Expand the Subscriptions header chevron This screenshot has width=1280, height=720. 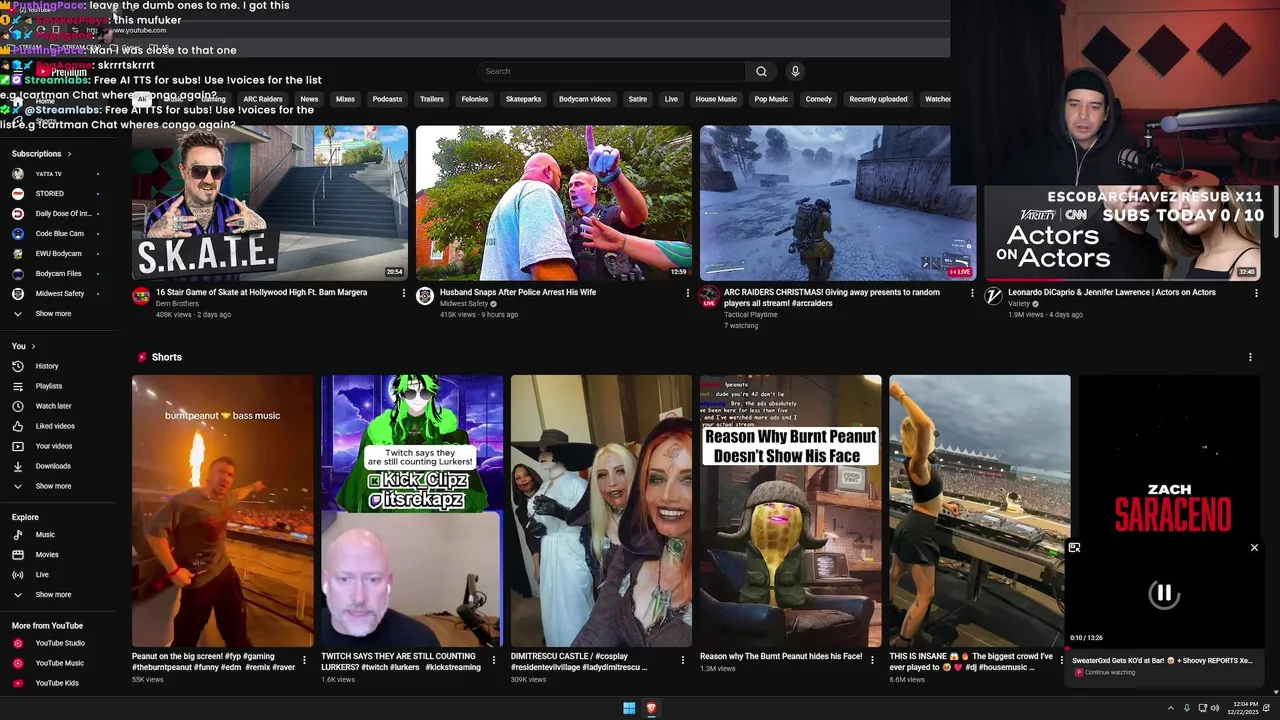click(69, 154)
